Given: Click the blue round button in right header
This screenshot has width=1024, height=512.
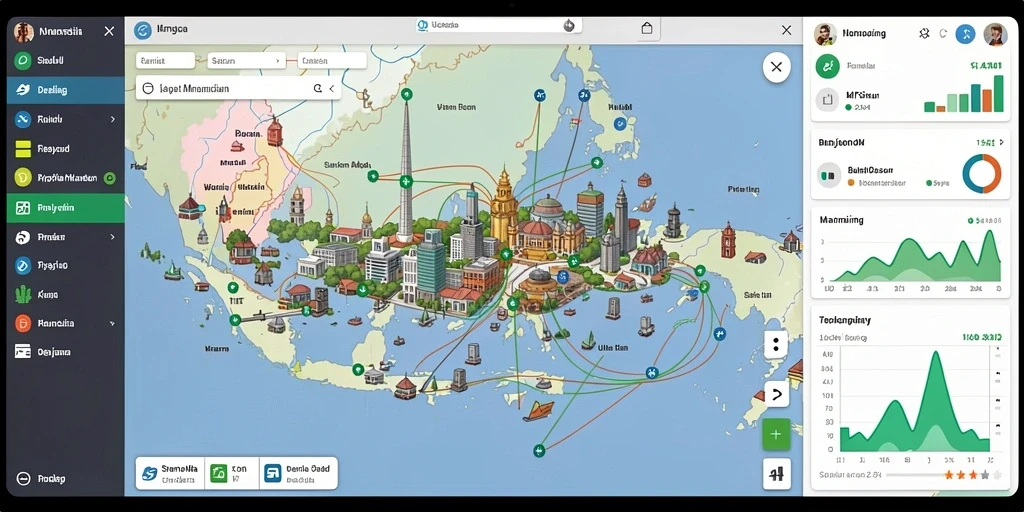Looking at the screenshot, I should 965,34.
